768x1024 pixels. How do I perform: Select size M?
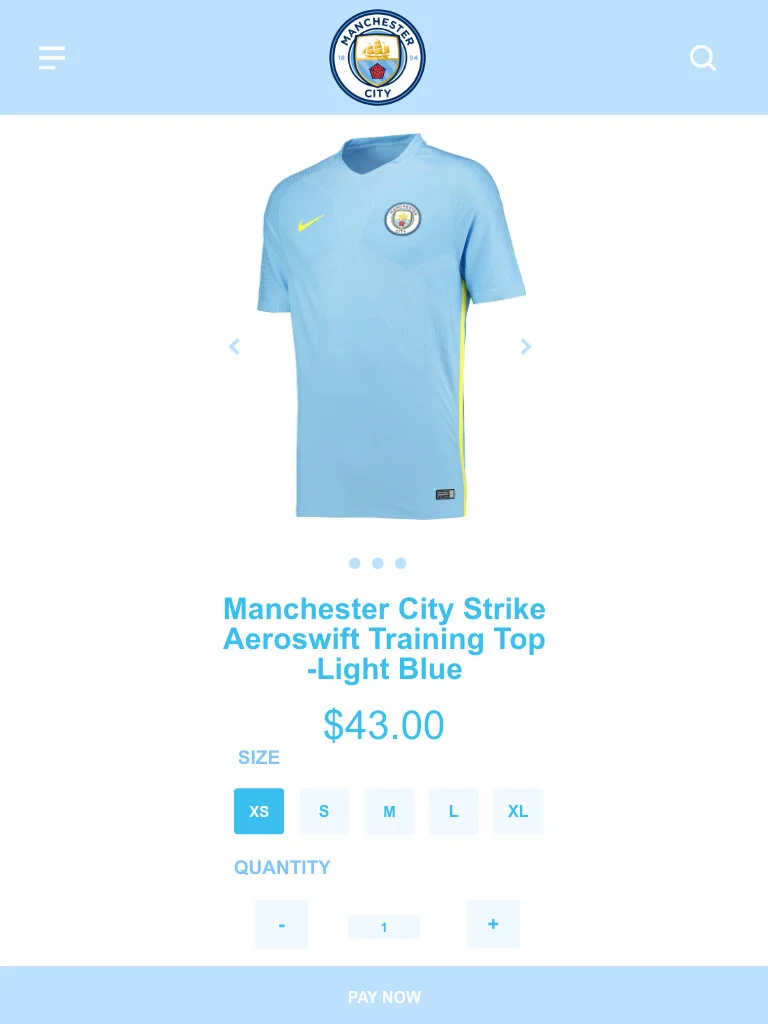[x=389, y=811]
